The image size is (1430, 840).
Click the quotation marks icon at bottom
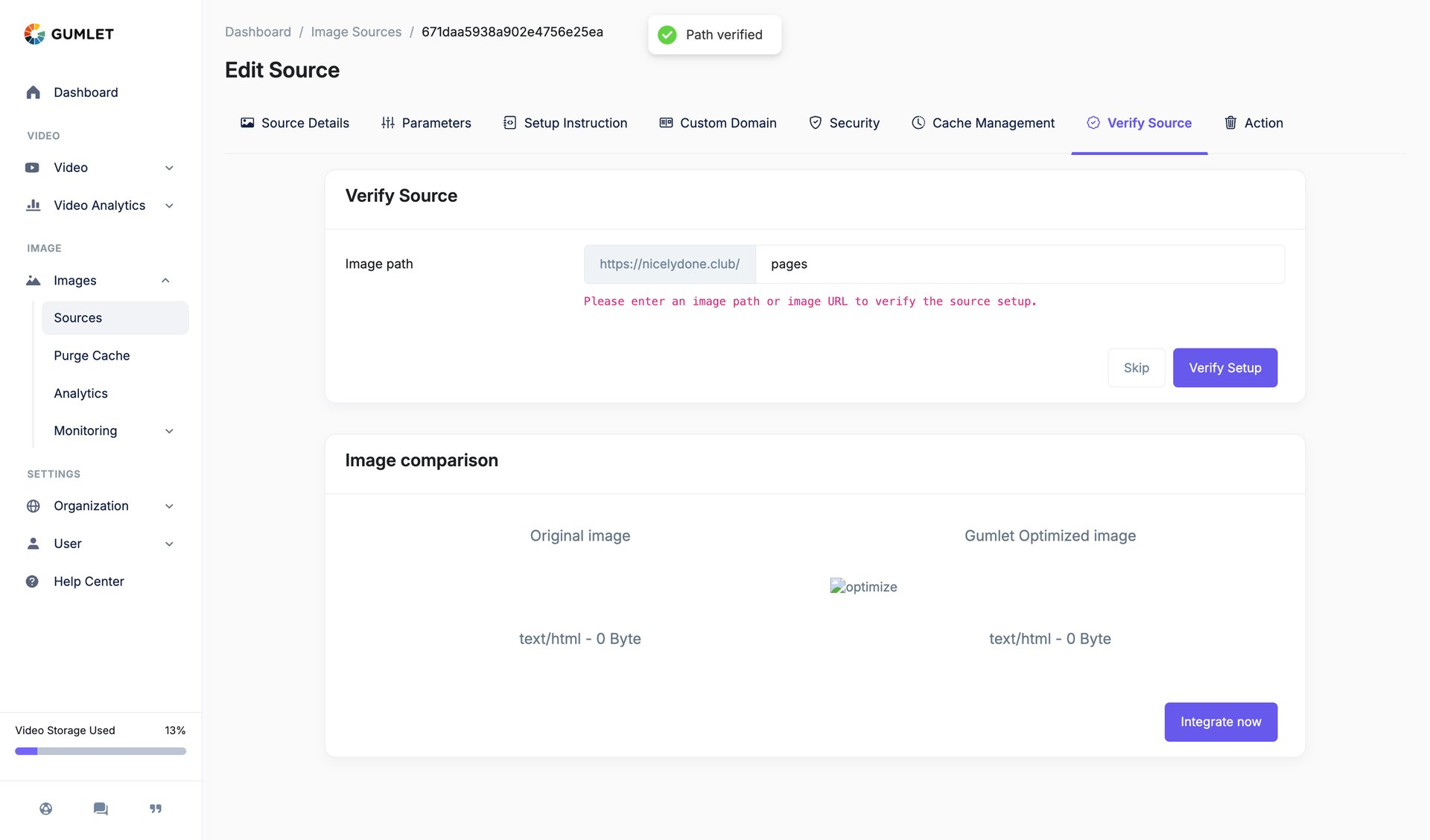[x=155, y=808]
